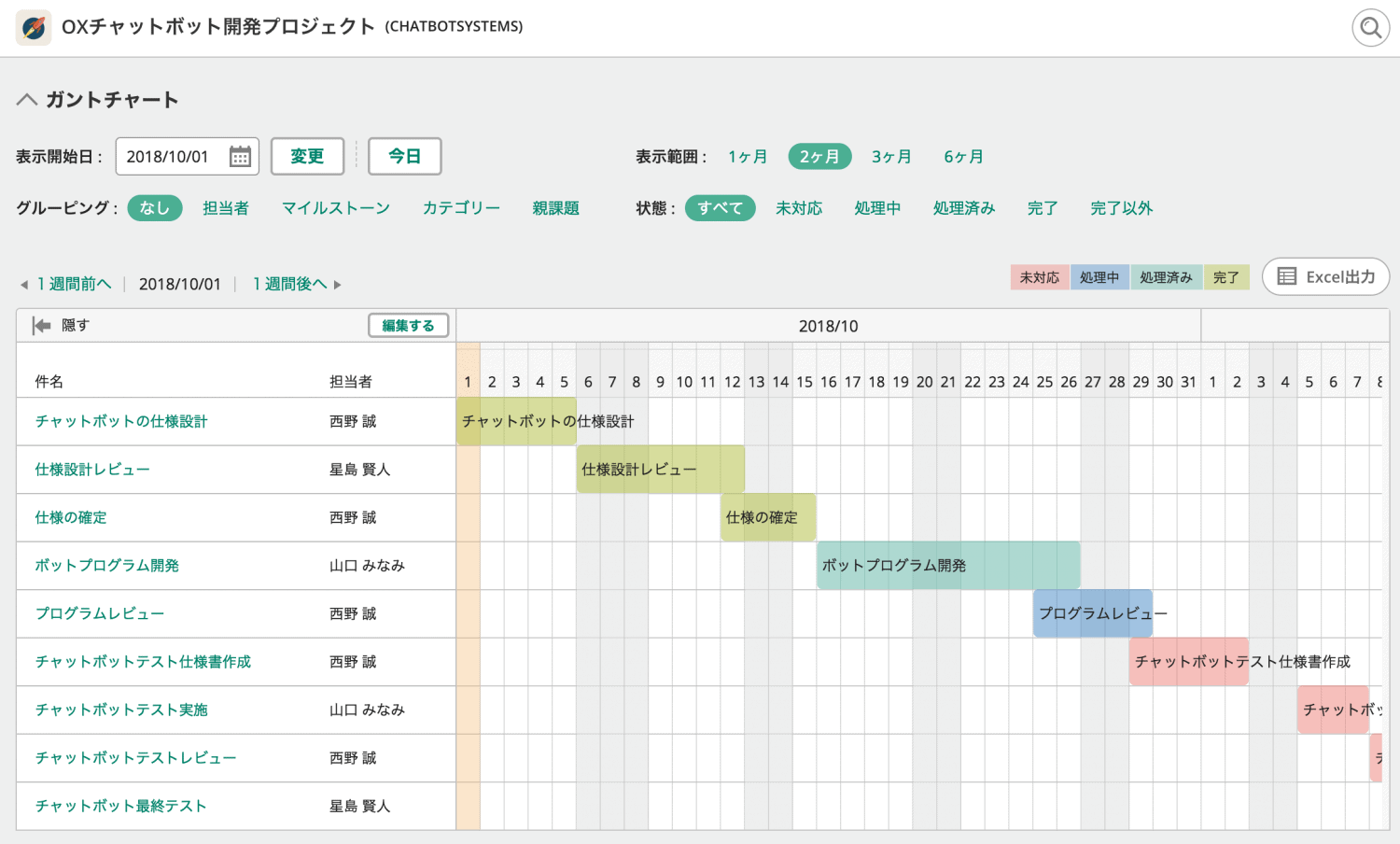Click the 編集する button
1400x844 pixels.
(408, 325)
